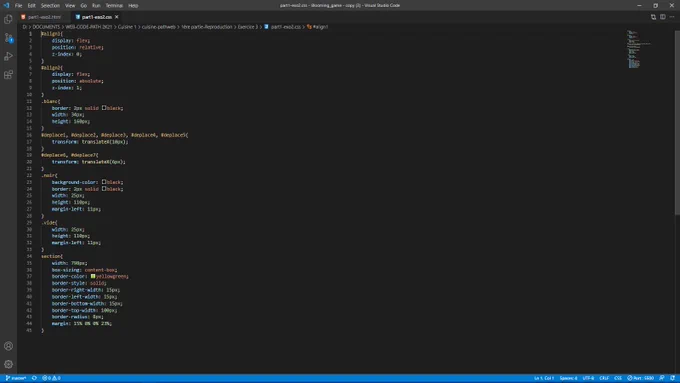Click the UTF-8 encoding indicator

coord(588,378)
